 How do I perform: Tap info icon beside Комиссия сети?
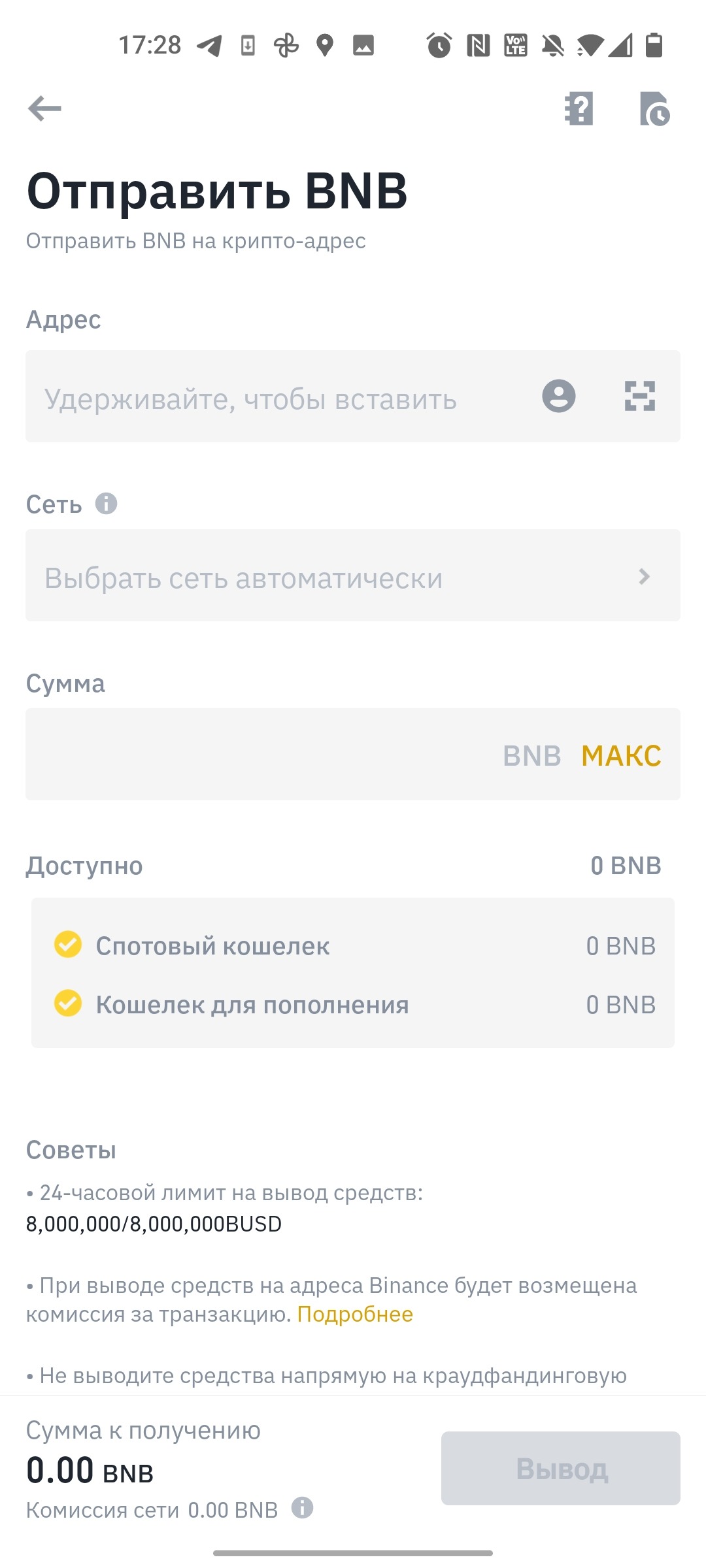pos(302,1508)
